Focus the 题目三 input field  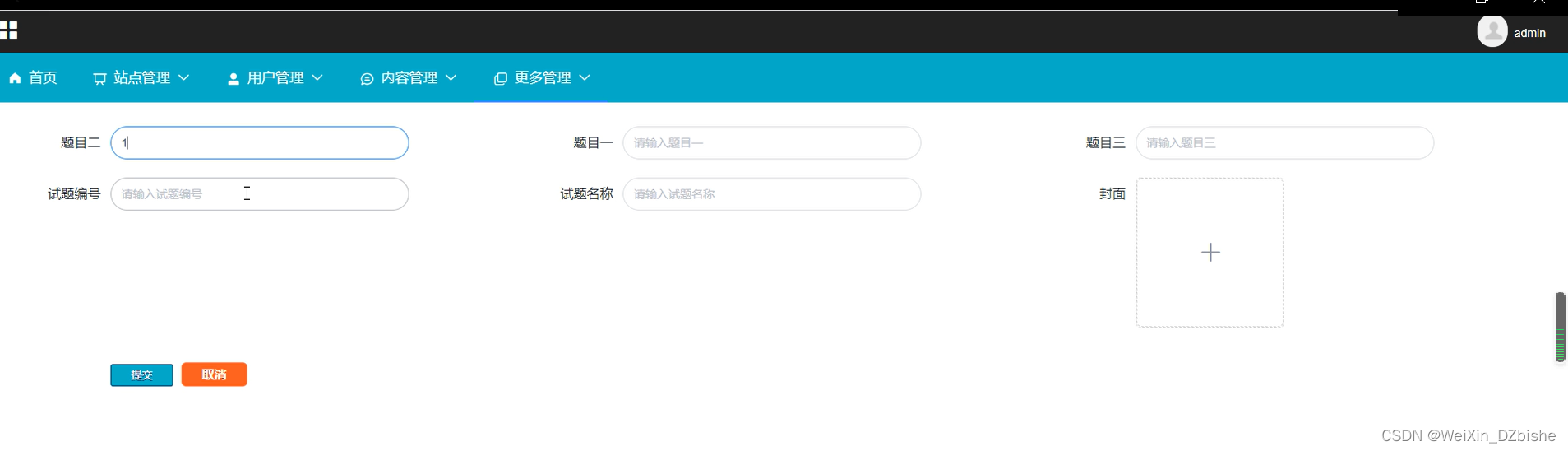click(1284, 142)
